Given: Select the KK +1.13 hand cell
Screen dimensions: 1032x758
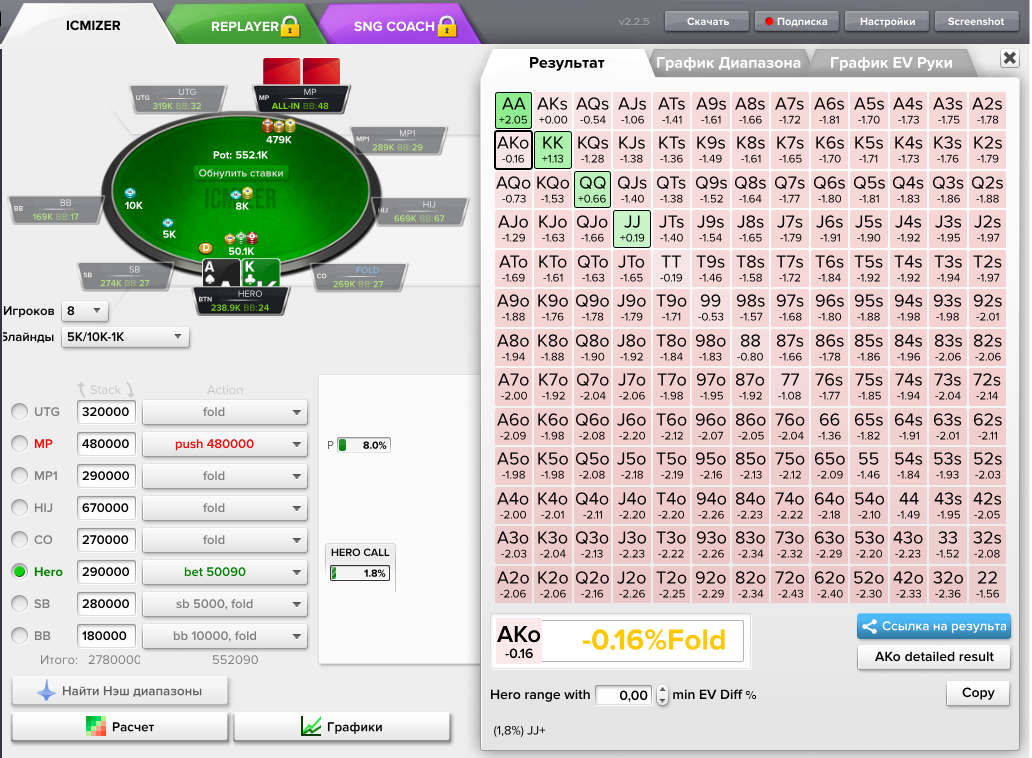Looking at the screenshot, I should point(553,149).
